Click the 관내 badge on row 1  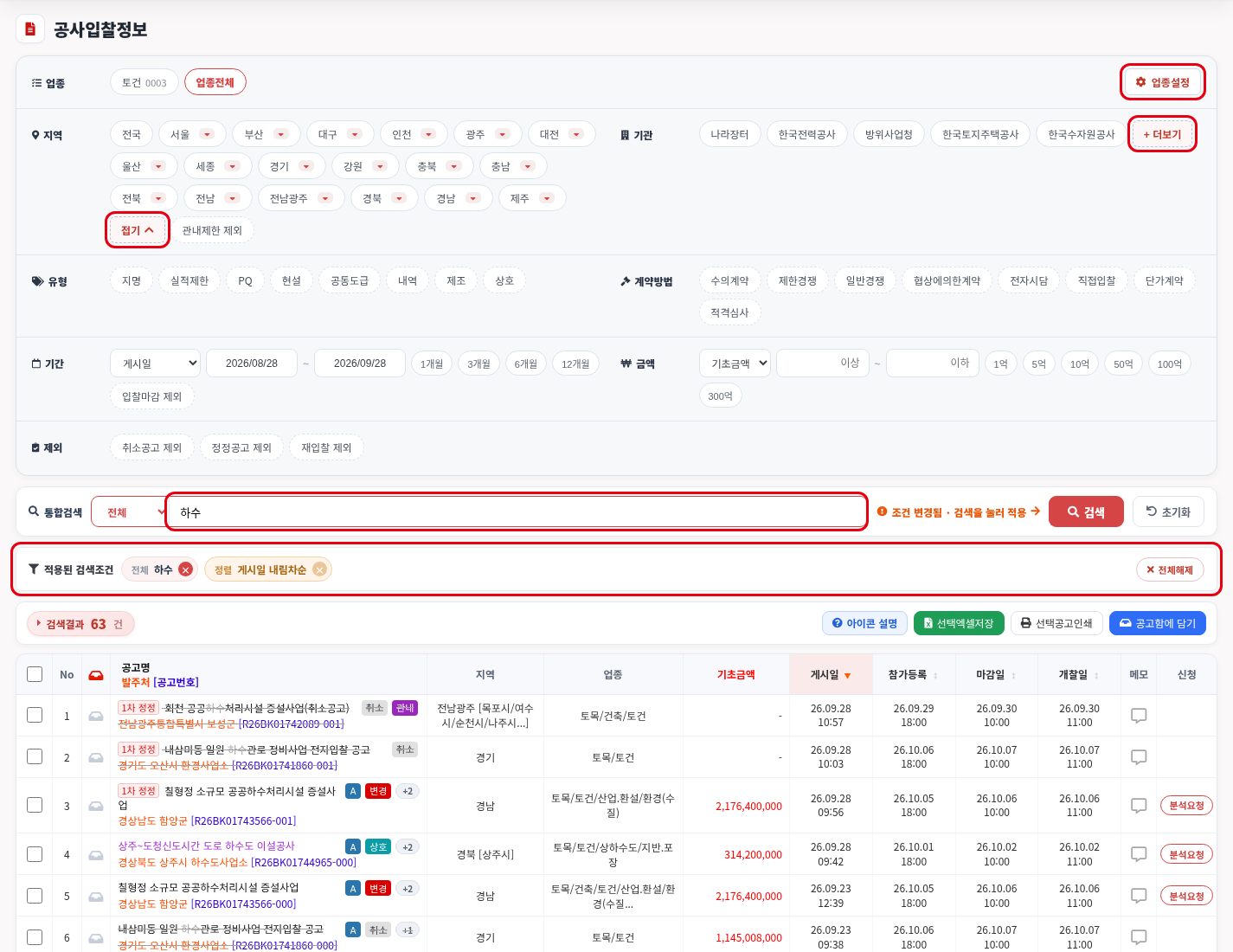tap(405, 708)
